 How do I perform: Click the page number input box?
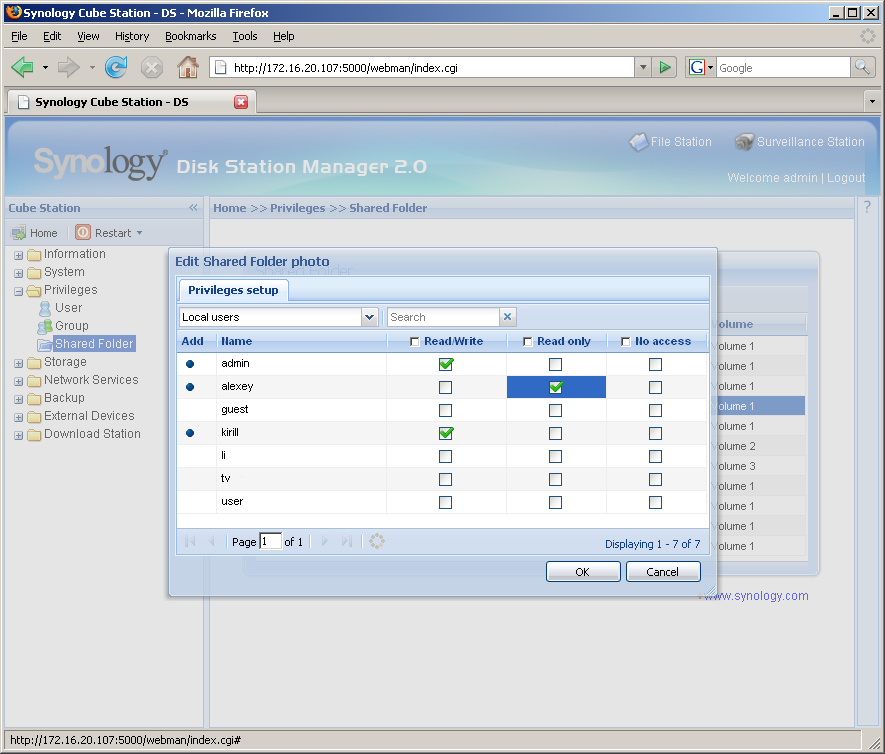click(270, 541)
